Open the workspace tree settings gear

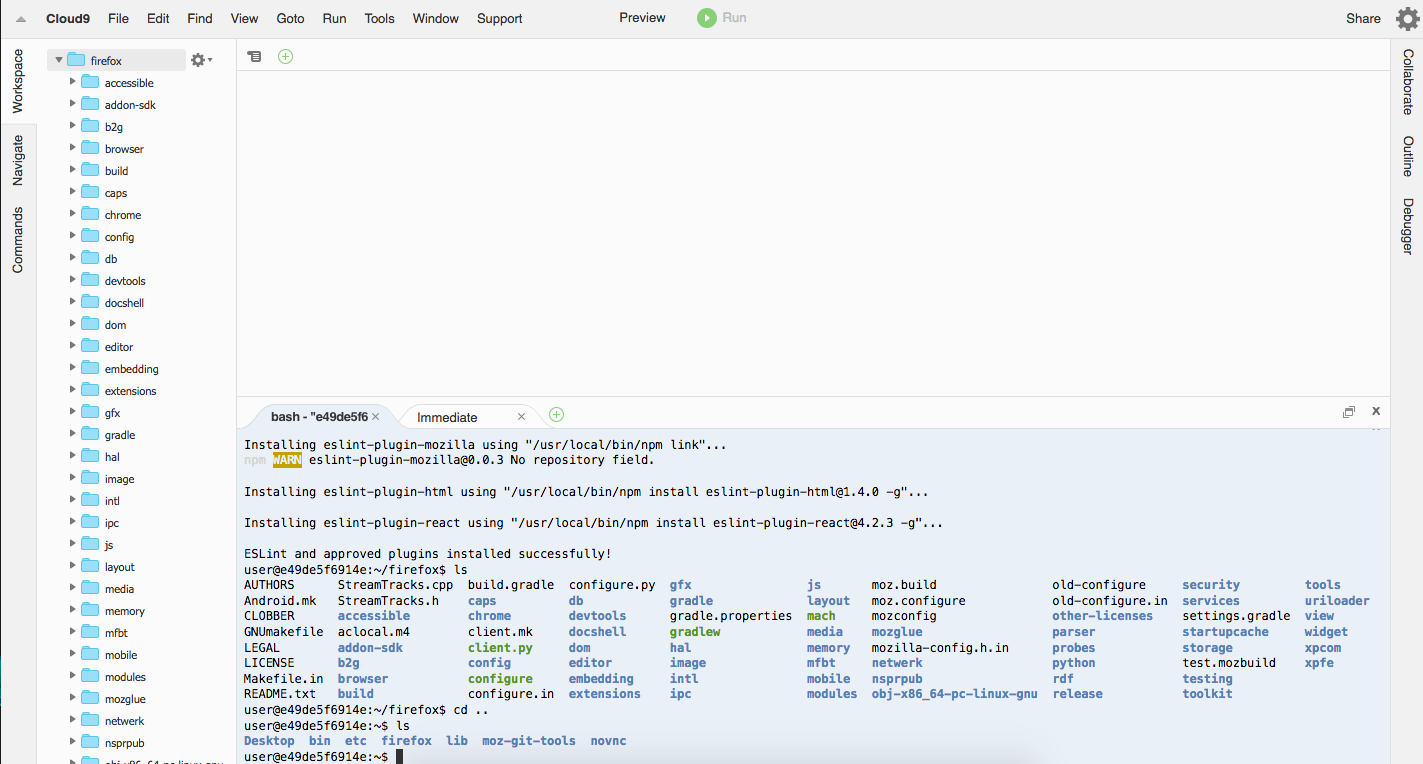(x=199, y=60)
